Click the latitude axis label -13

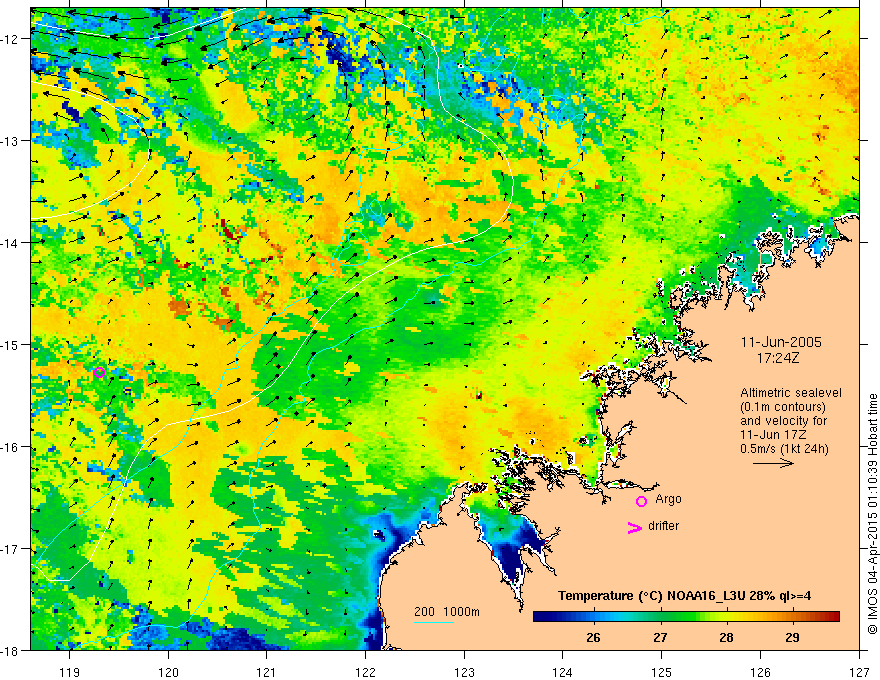pyautogui.click(x=10, y=140)
